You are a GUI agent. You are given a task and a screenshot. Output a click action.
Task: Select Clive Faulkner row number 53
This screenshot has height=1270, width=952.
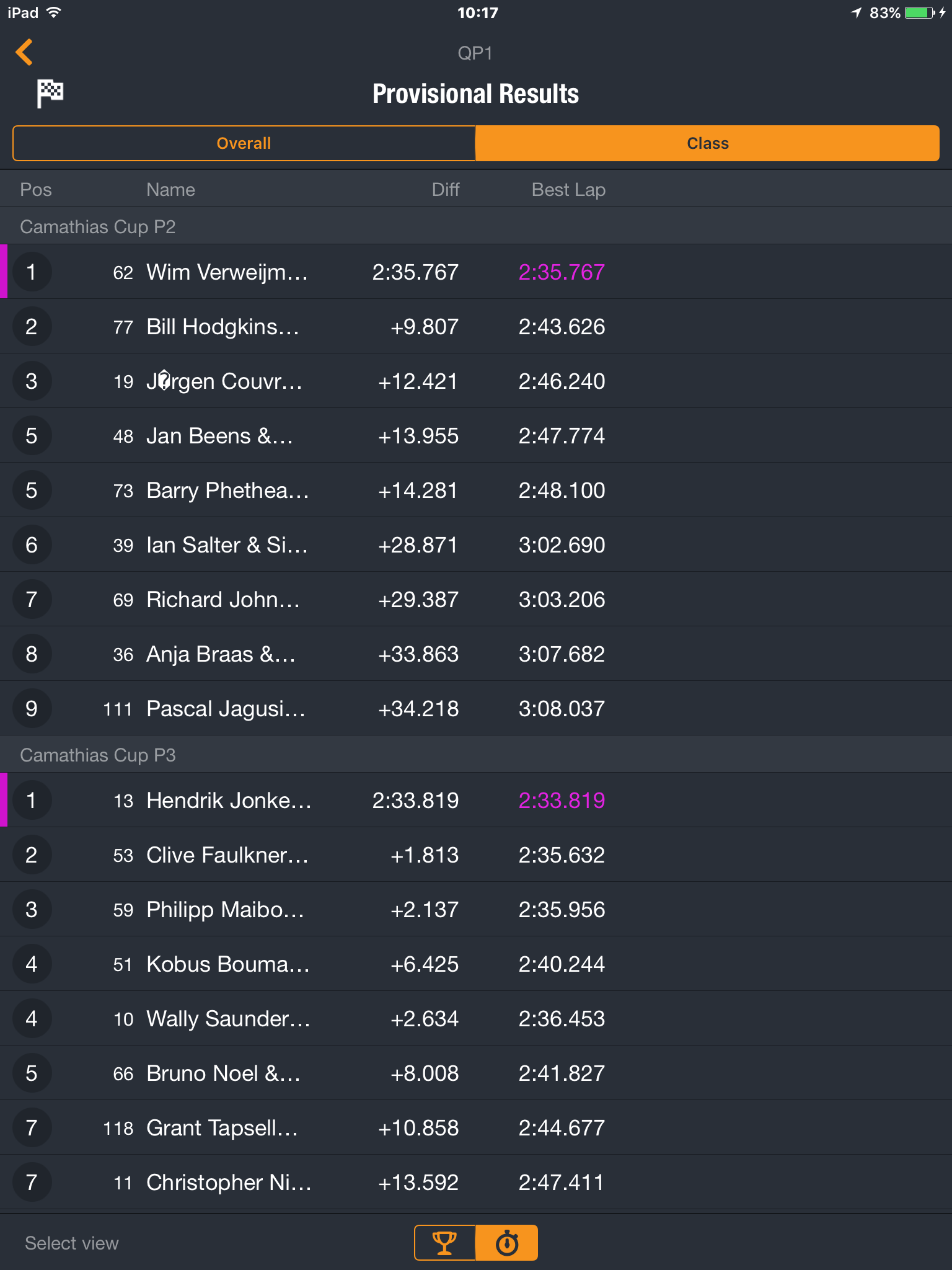(x=476, y=855)
